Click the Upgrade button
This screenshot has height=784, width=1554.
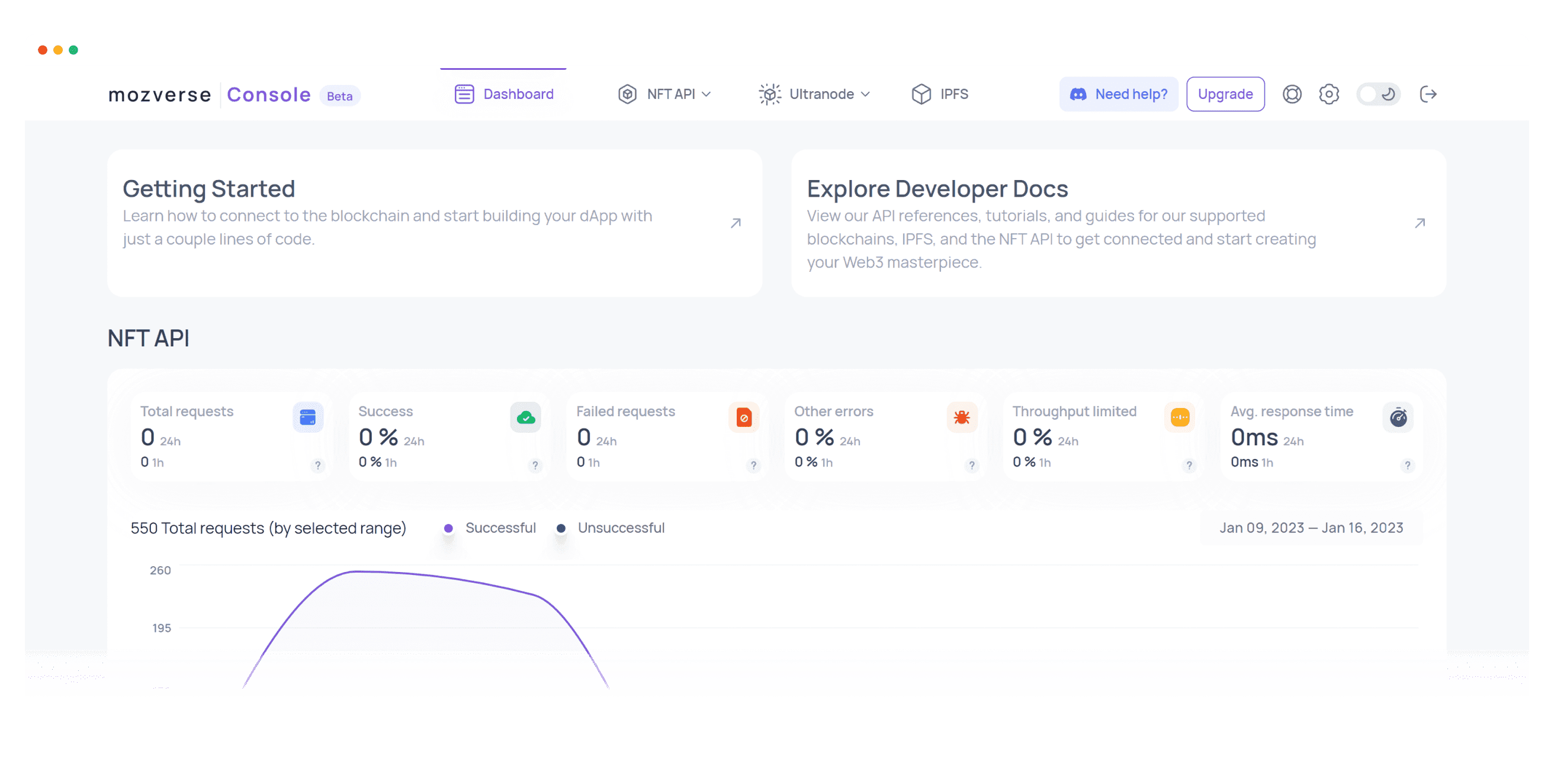pos(1225,94)
